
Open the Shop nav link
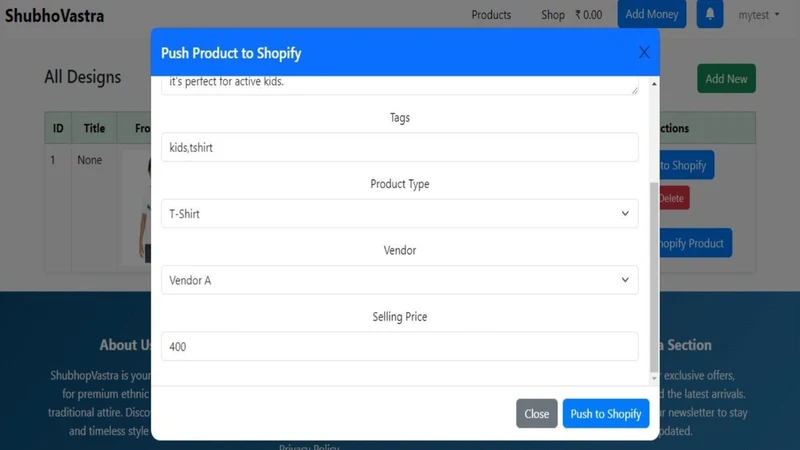click(553, 15)
